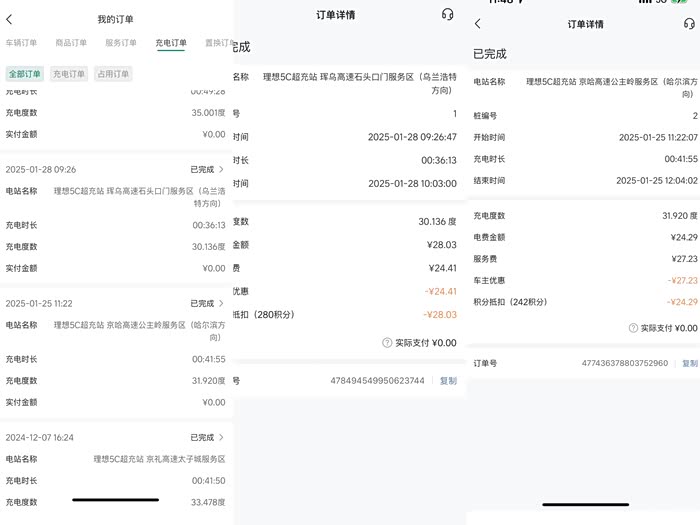Copy order number 477436378803752960
This screenshot has height=525, width=700.
[x=690, y=363]
